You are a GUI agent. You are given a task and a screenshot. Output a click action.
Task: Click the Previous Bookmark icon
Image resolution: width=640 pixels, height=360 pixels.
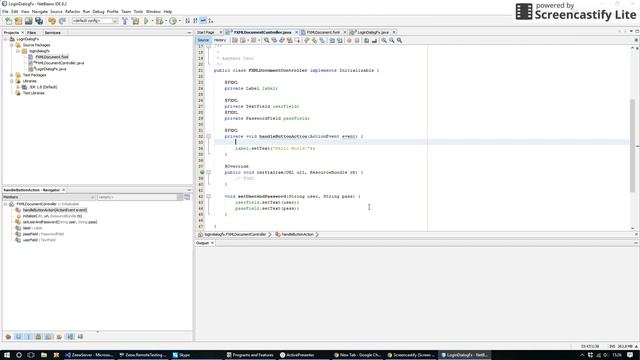point(307,40)
